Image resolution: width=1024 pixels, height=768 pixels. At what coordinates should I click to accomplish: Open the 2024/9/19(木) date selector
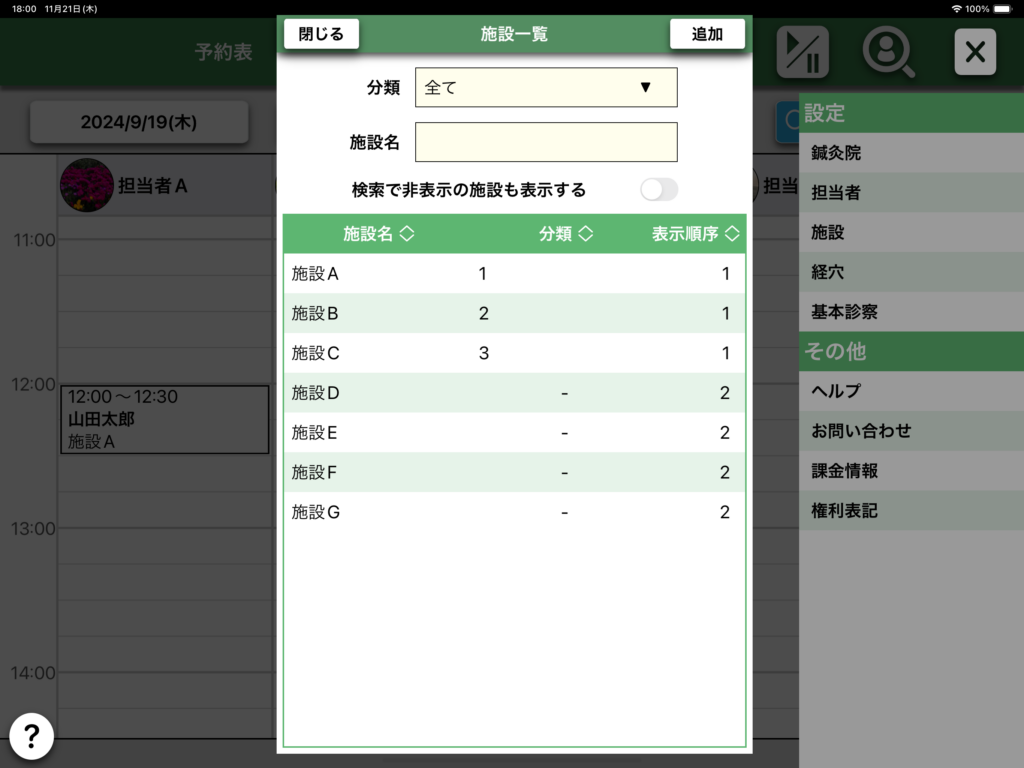pyautogui.click(x=139, y=122)
